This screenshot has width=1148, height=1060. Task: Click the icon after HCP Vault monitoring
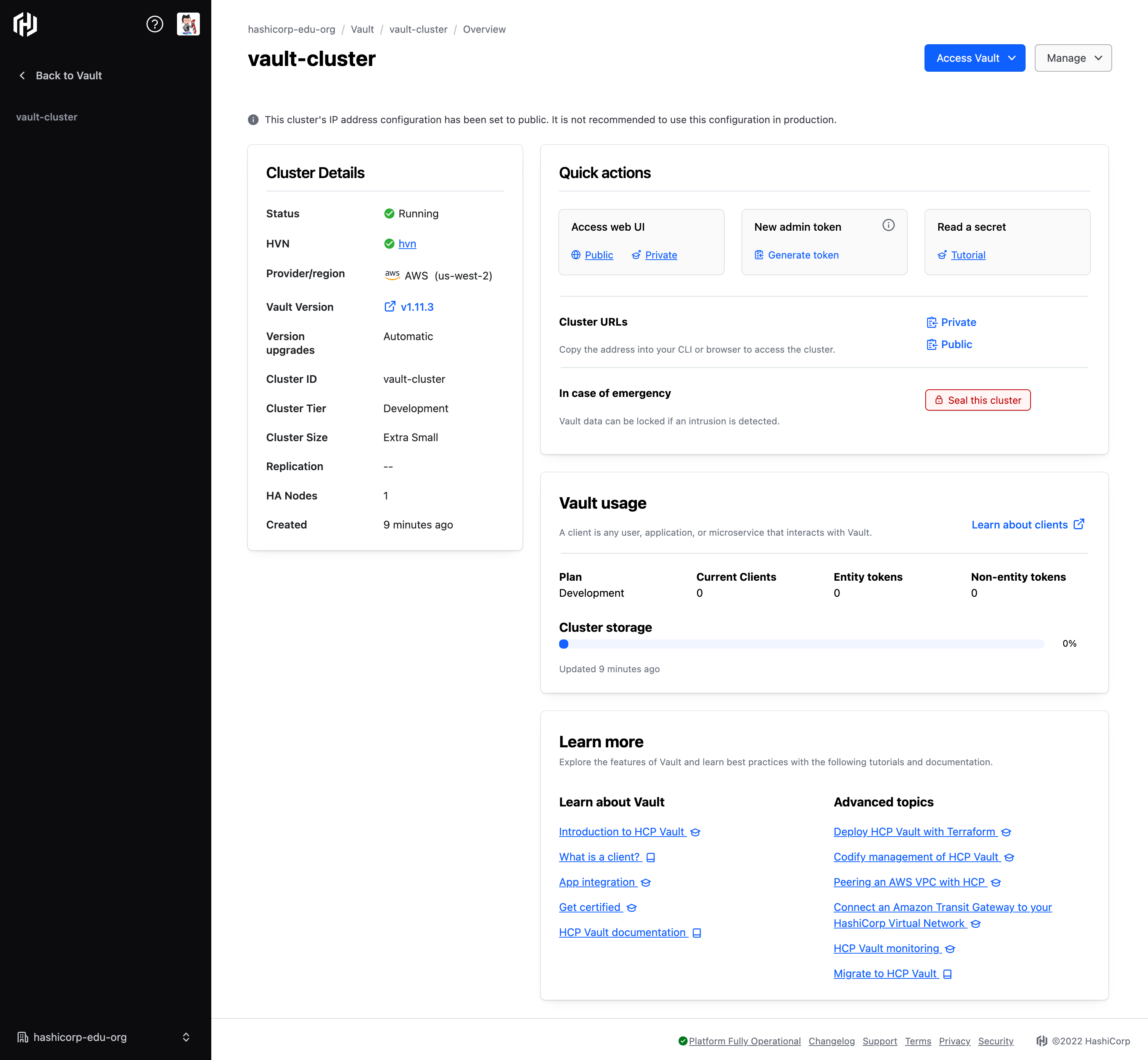950,949
